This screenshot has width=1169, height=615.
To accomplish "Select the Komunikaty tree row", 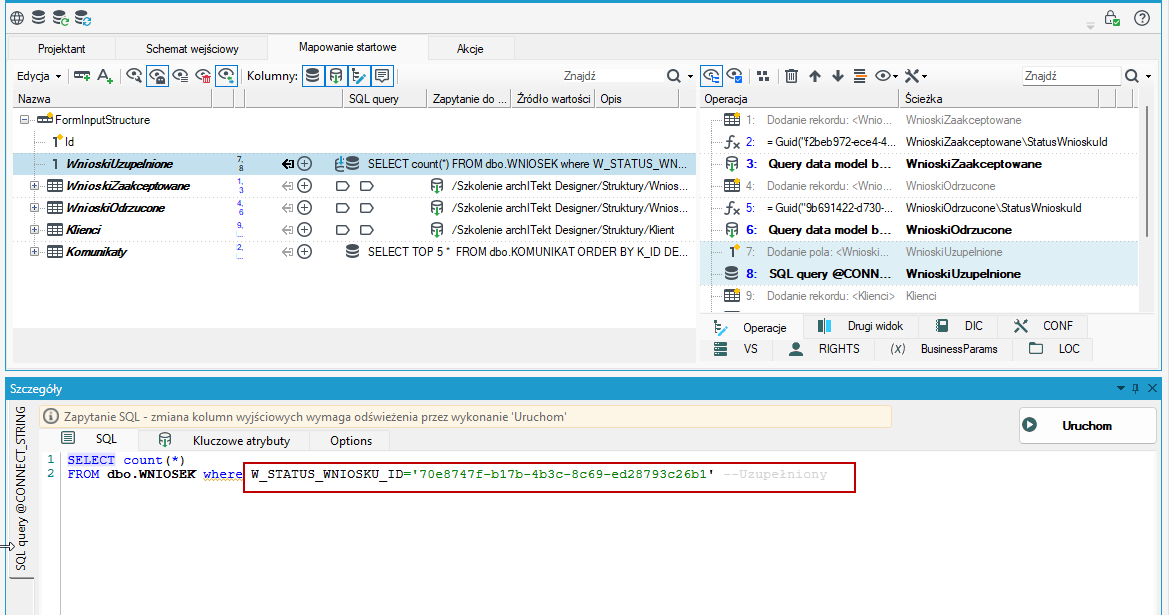I will click(354, 252).
